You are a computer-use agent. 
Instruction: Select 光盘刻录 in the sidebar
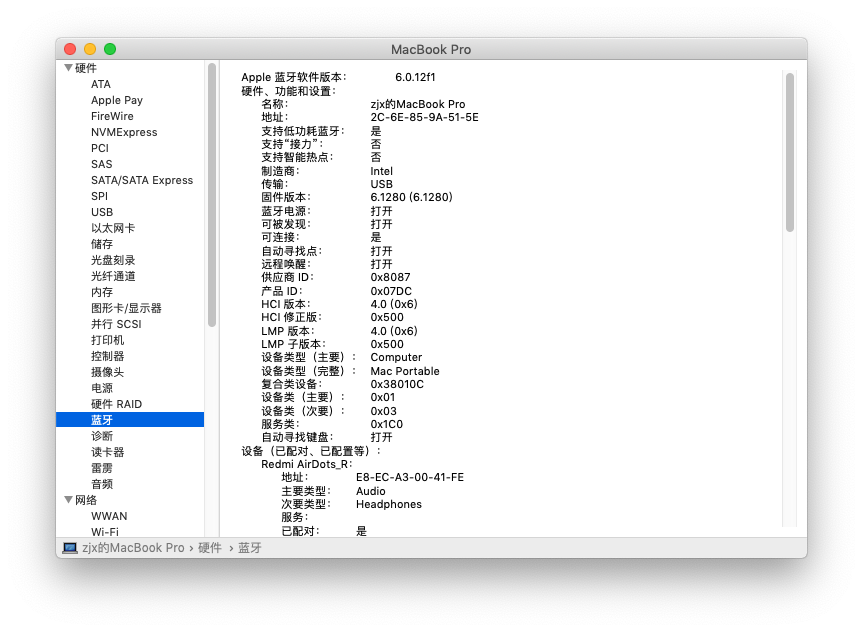(113, 260)
